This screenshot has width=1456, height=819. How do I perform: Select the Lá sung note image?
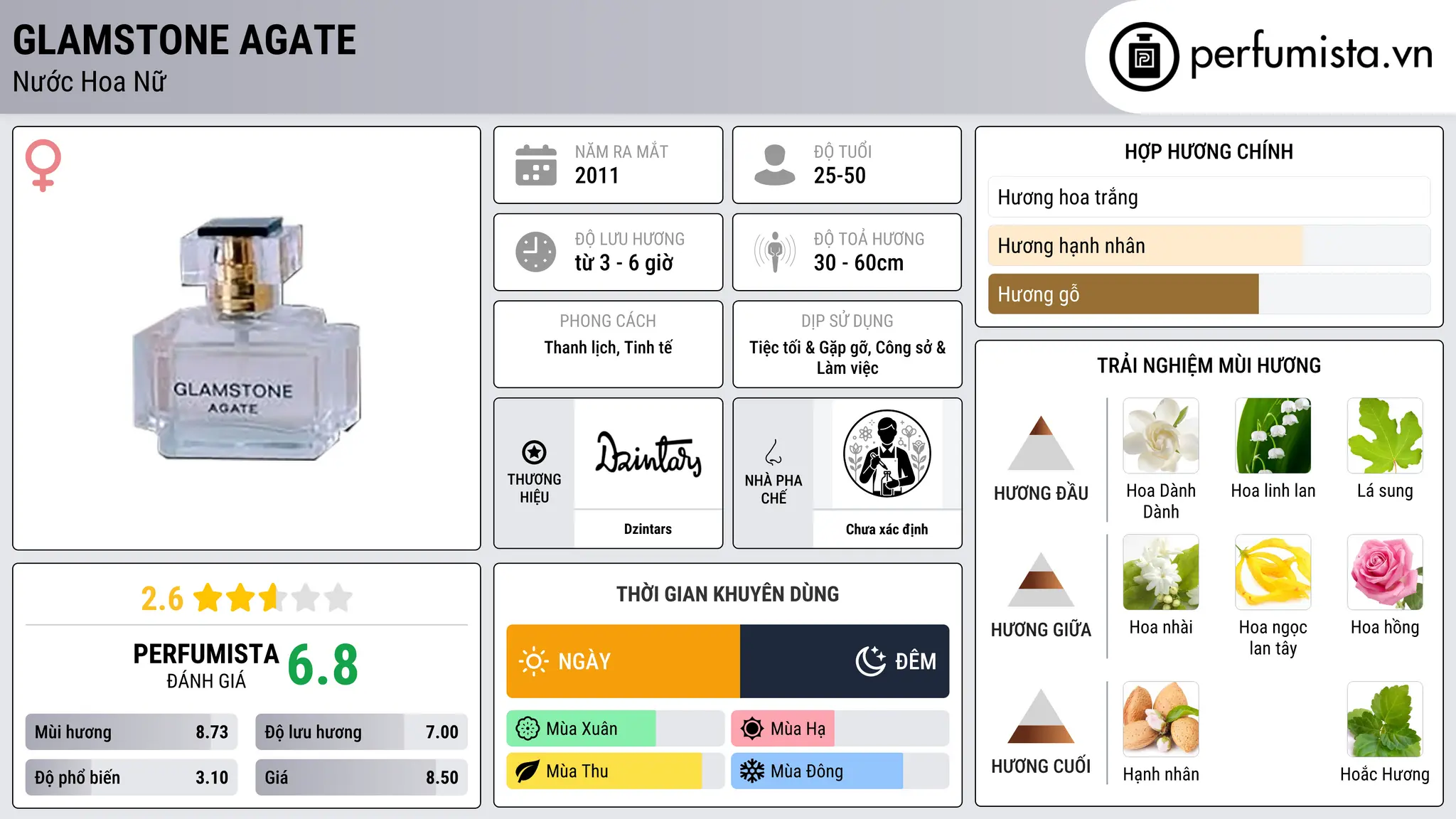(x=1385, y=436)
